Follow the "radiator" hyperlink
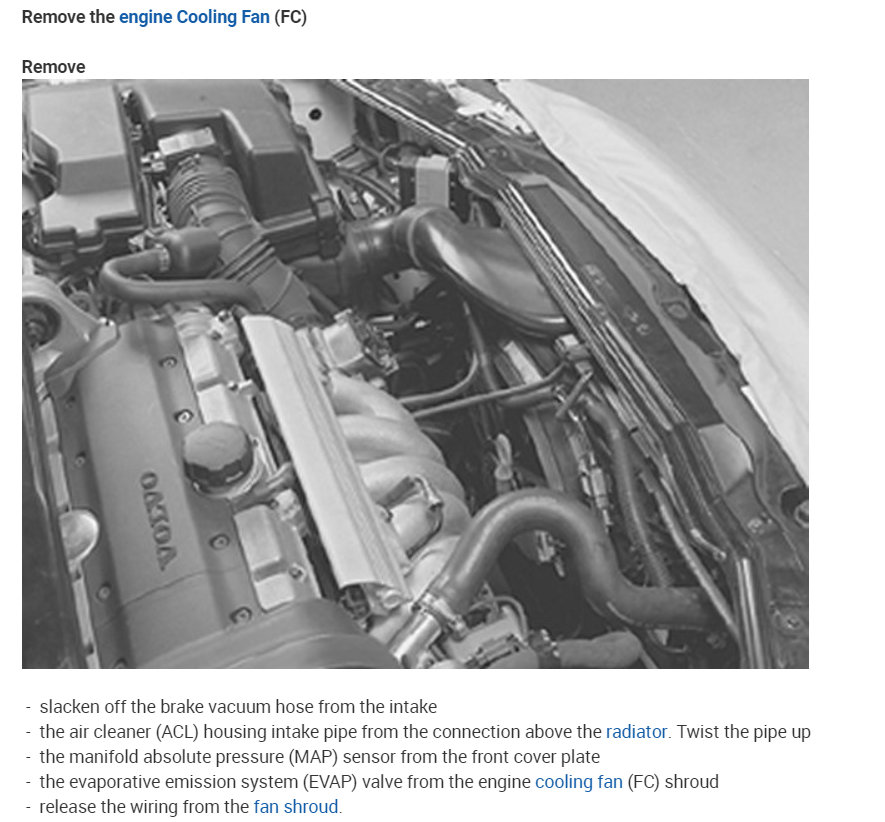 click(636, 732)
